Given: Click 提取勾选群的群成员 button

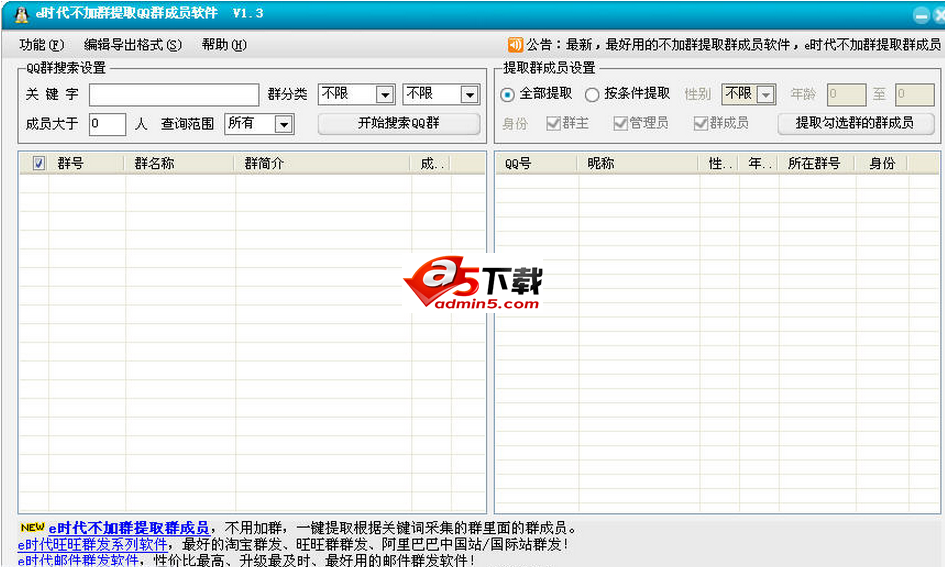Looking at the screenshot, I should (855, 123).
